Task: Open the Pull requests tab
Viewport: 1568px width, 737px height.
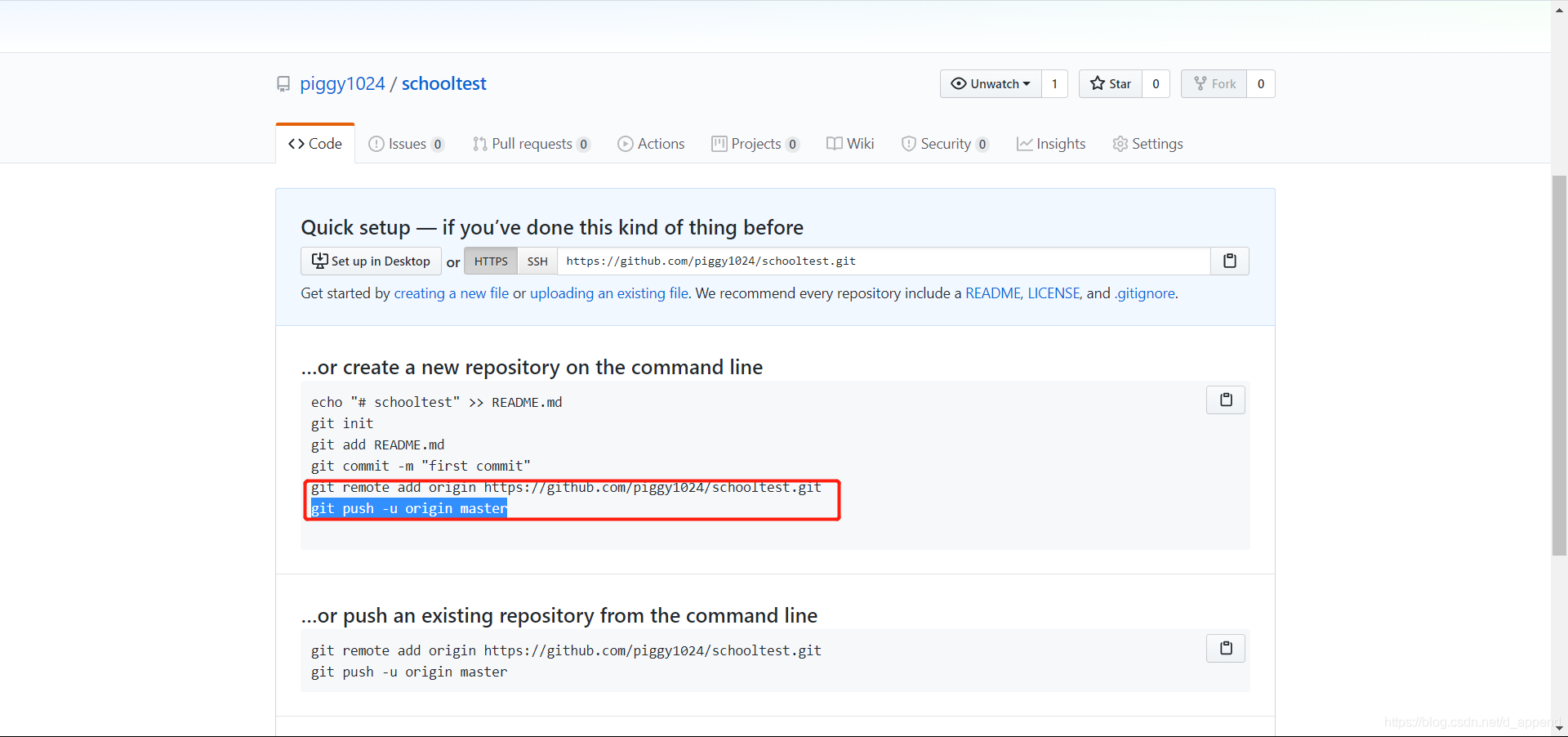Action: [531, 144]
